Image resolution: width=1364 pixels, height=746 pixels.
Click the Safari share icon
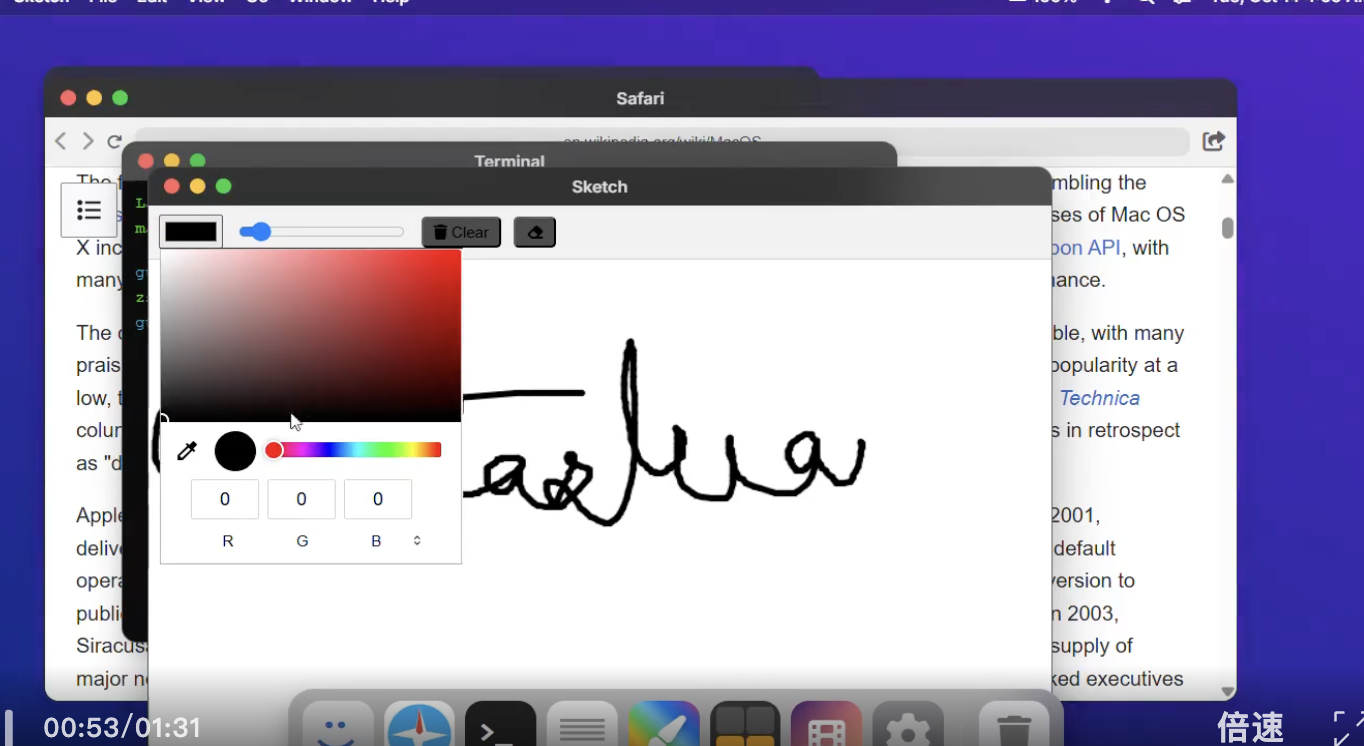pos(1213,141)
